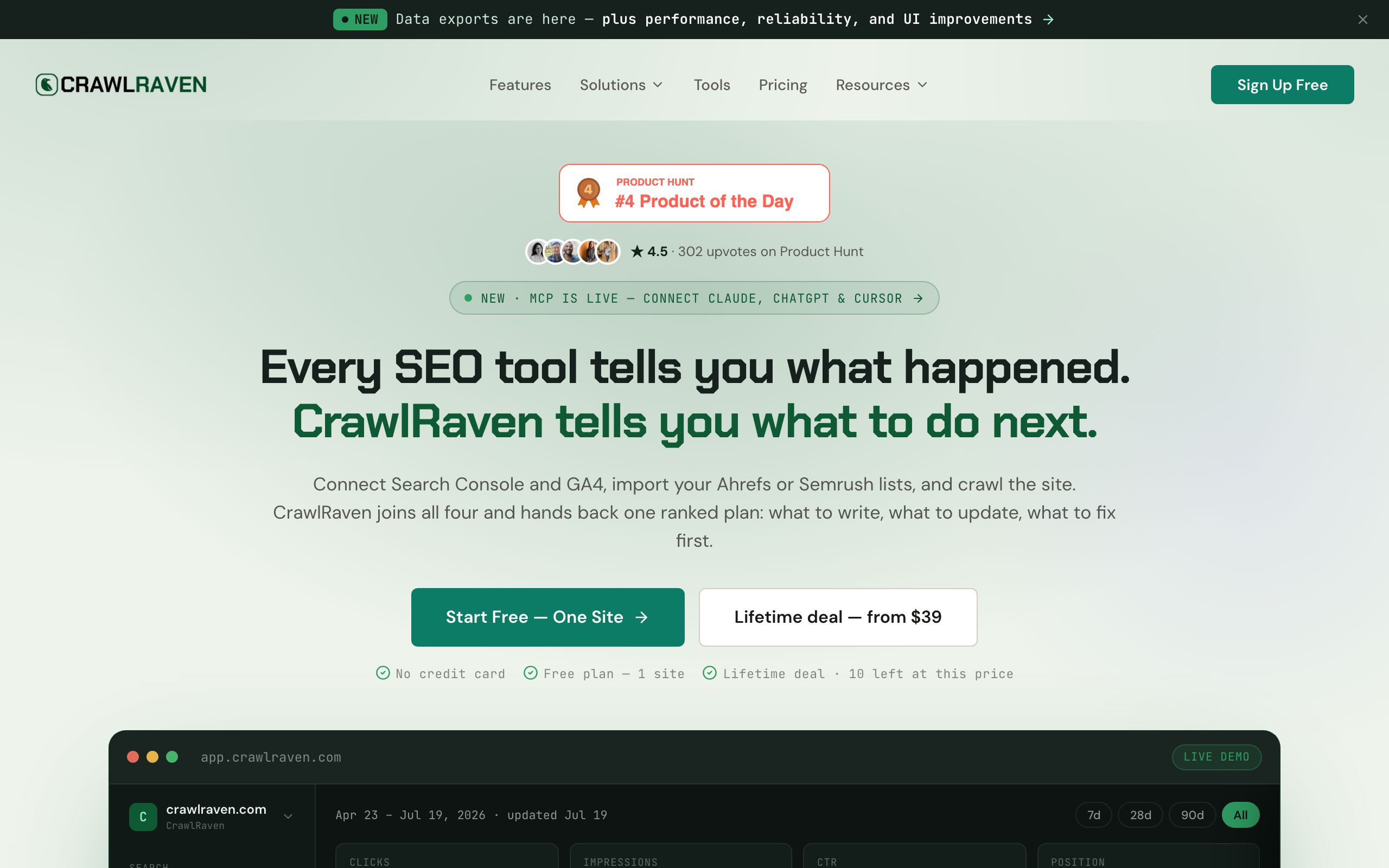Open the Features page
Viewport: 1389px width, 868px height.
coord(520,85)
